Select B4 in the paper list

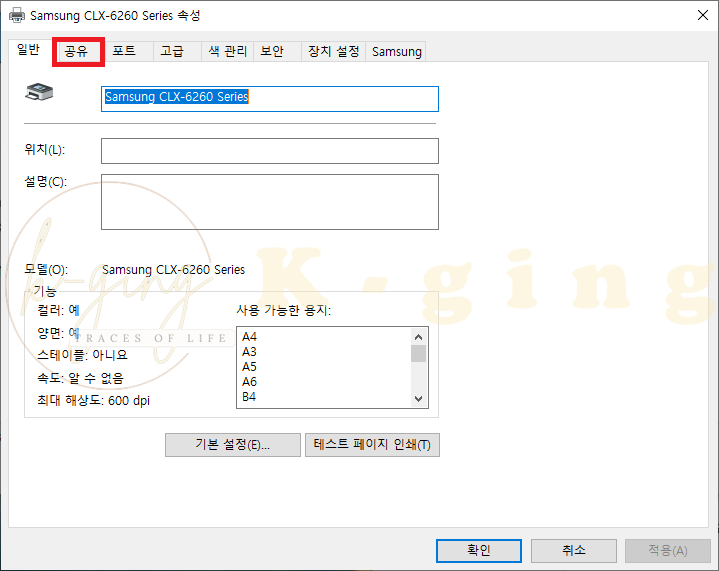tap(249, 397)
